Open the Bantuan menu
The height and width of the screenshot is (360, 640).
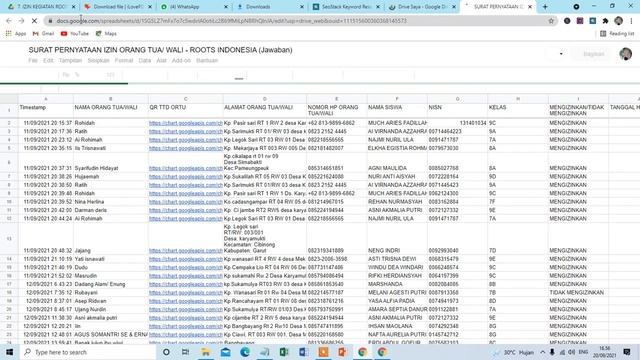pos(207,60)
